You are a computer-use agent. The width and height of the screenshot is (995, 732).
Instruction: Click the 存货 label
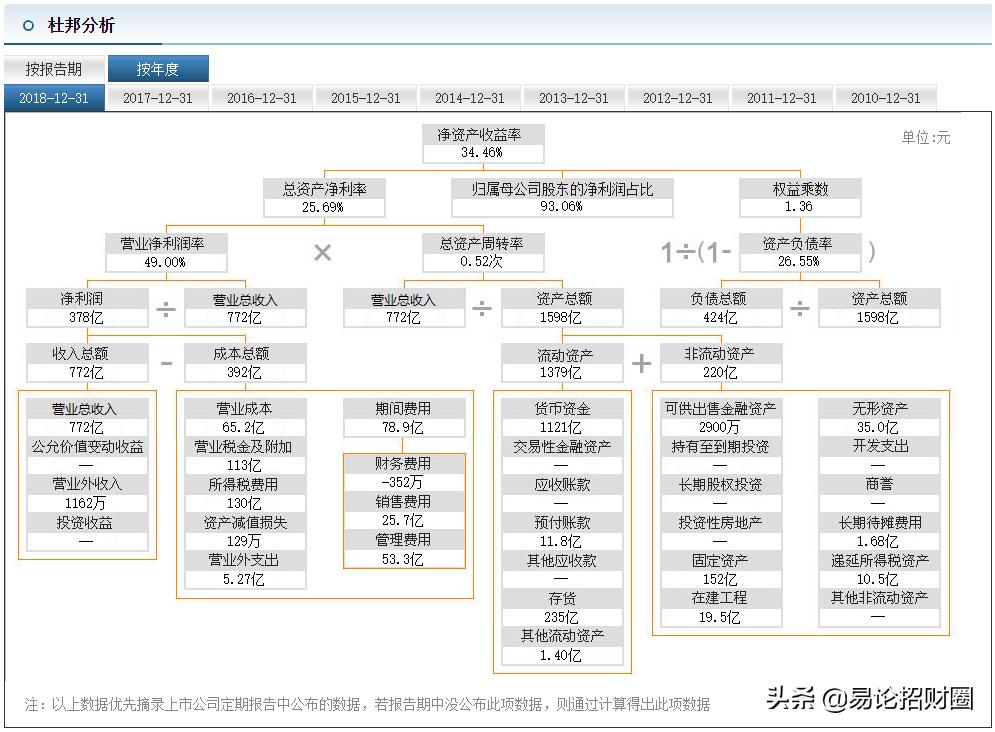[x=562, y=598]
